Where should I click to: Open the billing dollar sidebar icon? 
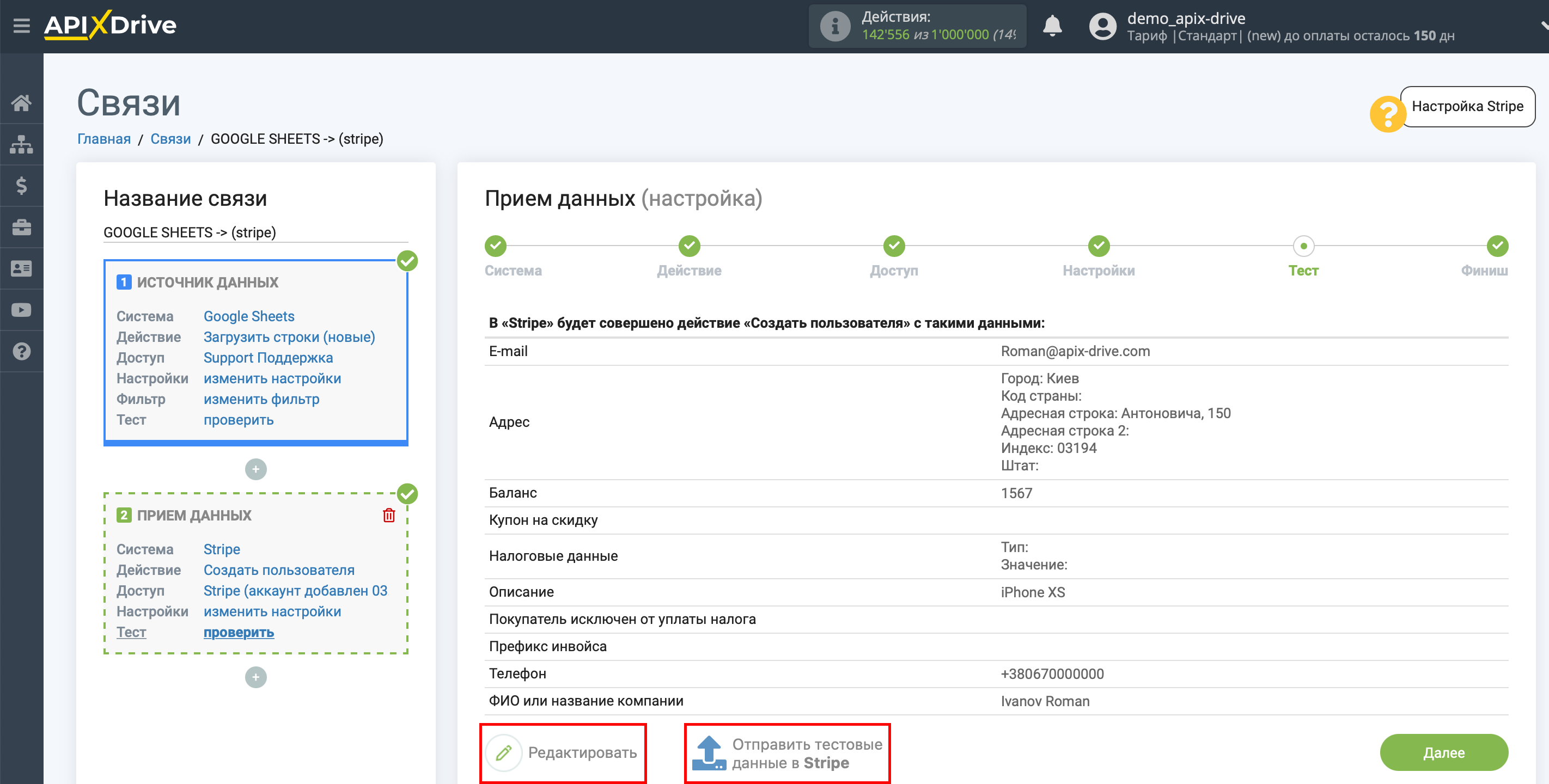click(x=22, y=186)
